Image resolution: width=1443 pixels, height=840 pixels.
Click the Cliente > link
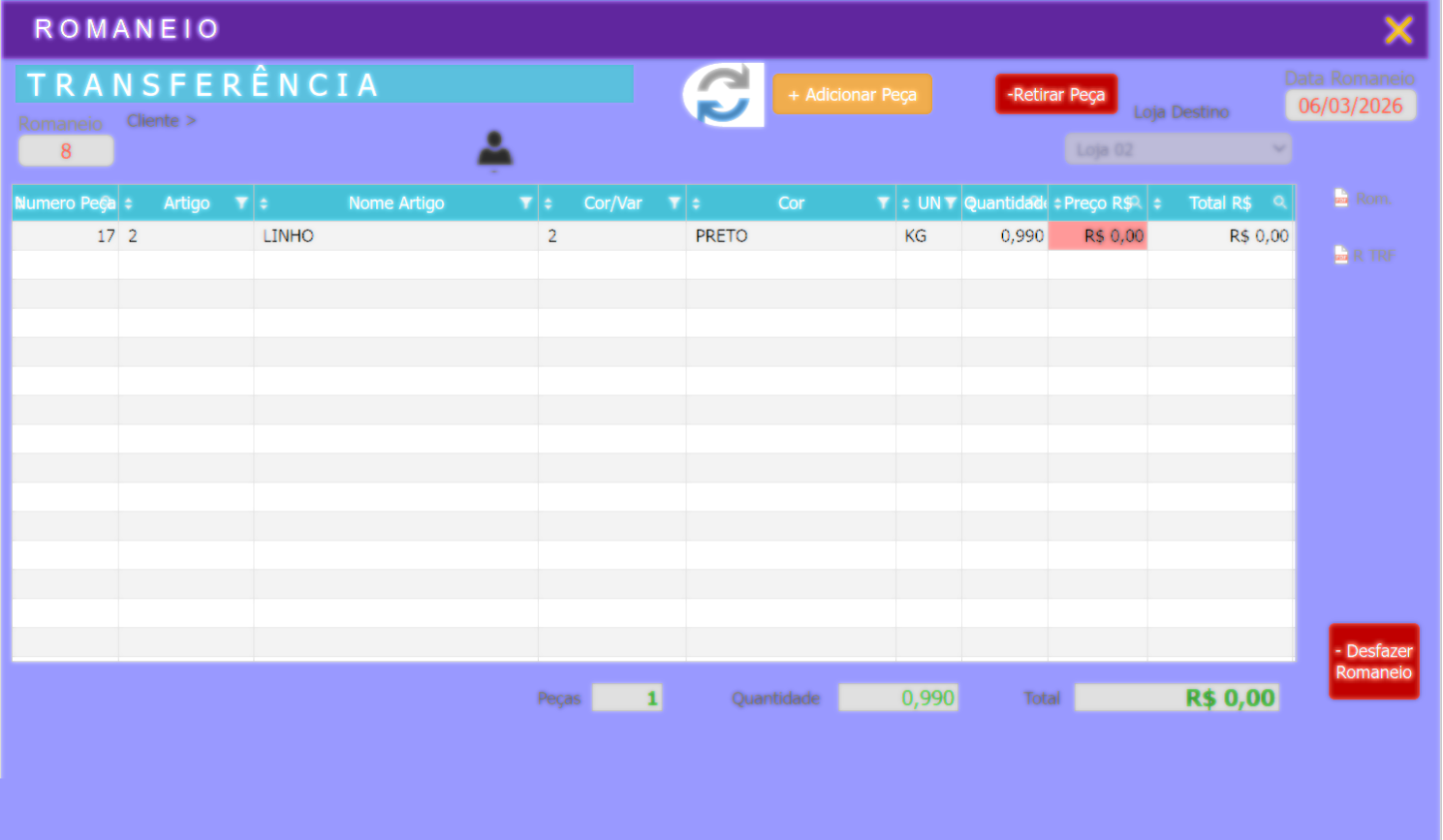coord(161,121)
